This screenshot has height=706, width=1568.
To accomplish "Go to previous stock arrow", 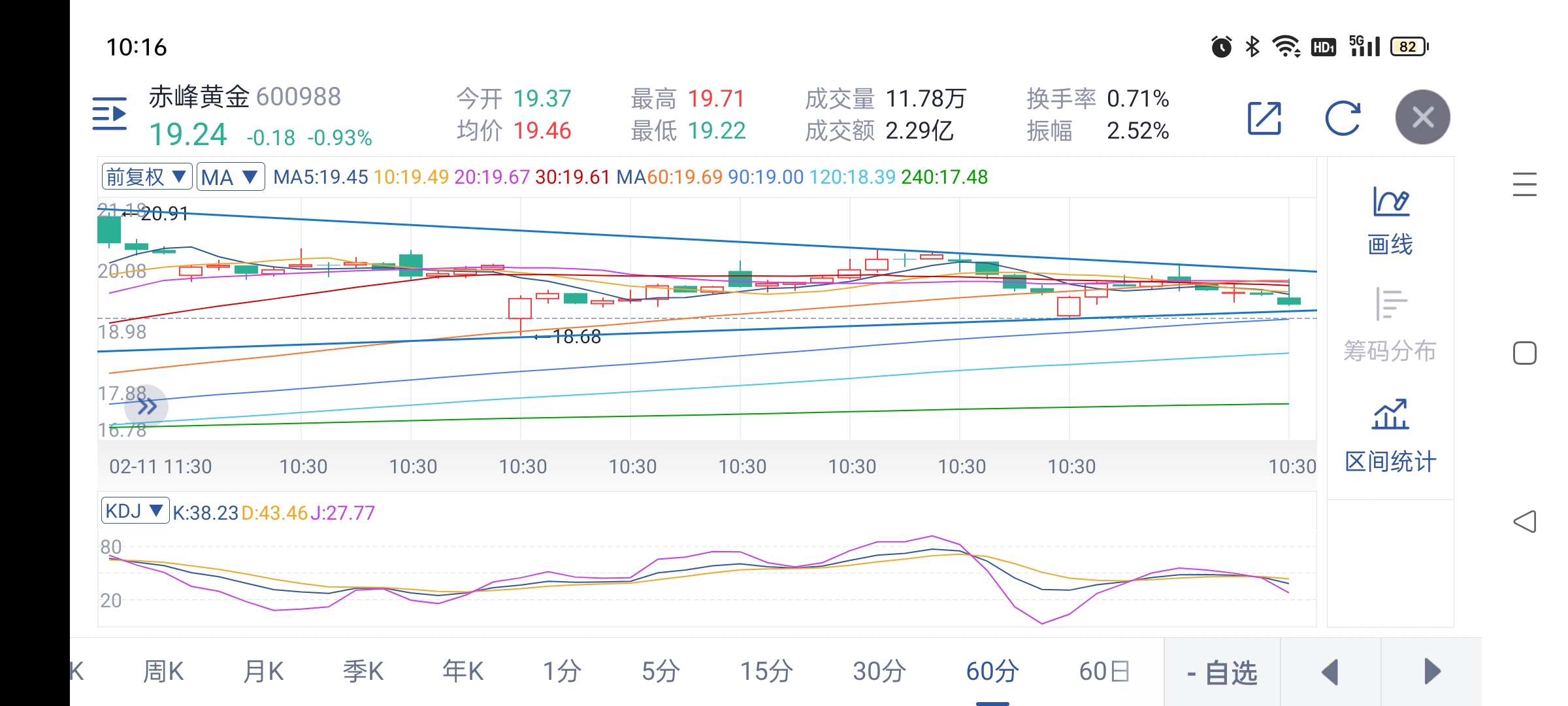I will click(1330, 672).
